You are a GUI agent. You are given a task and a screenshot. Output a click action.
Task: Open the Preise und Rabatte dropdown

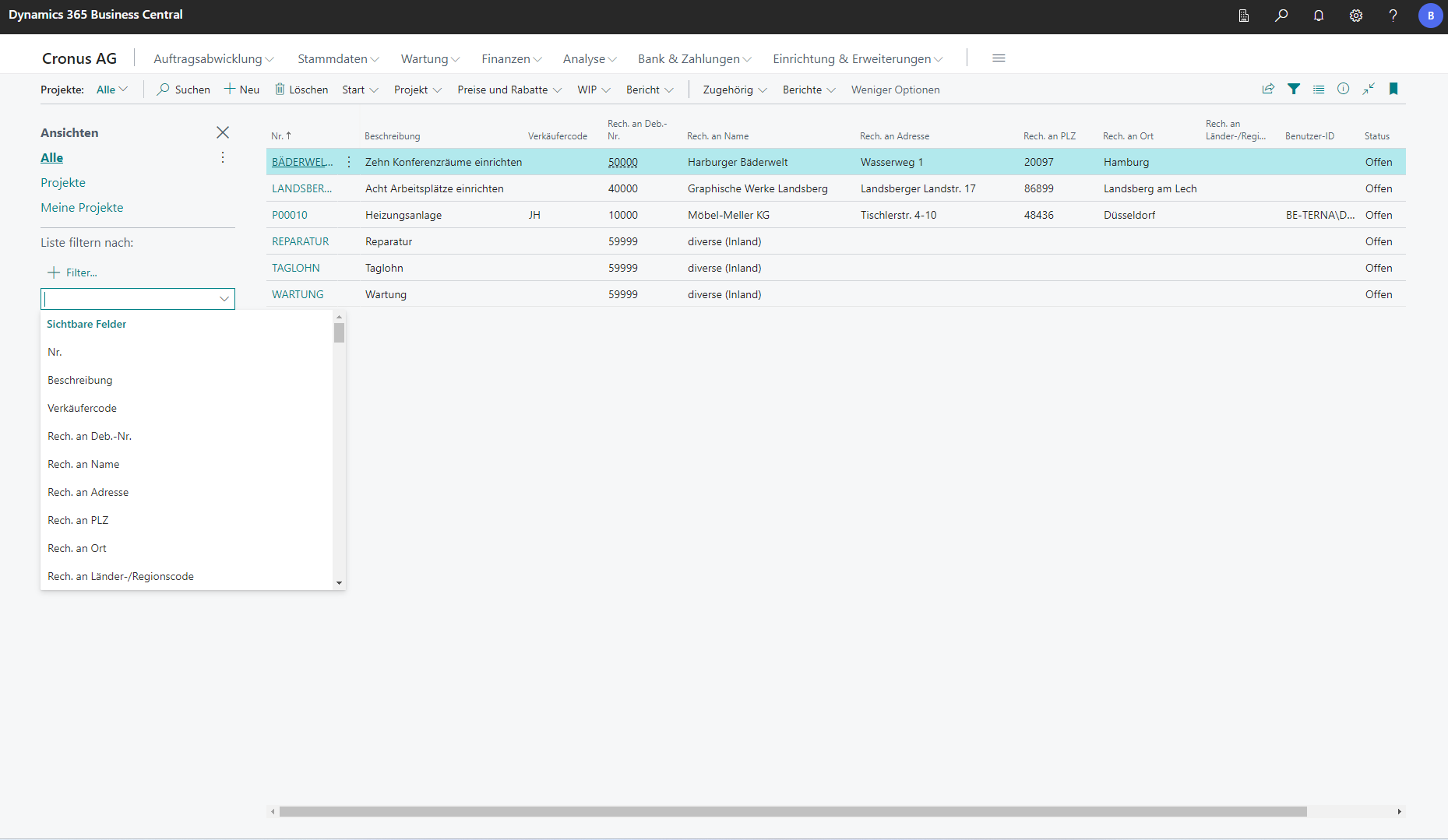point(509,90)
